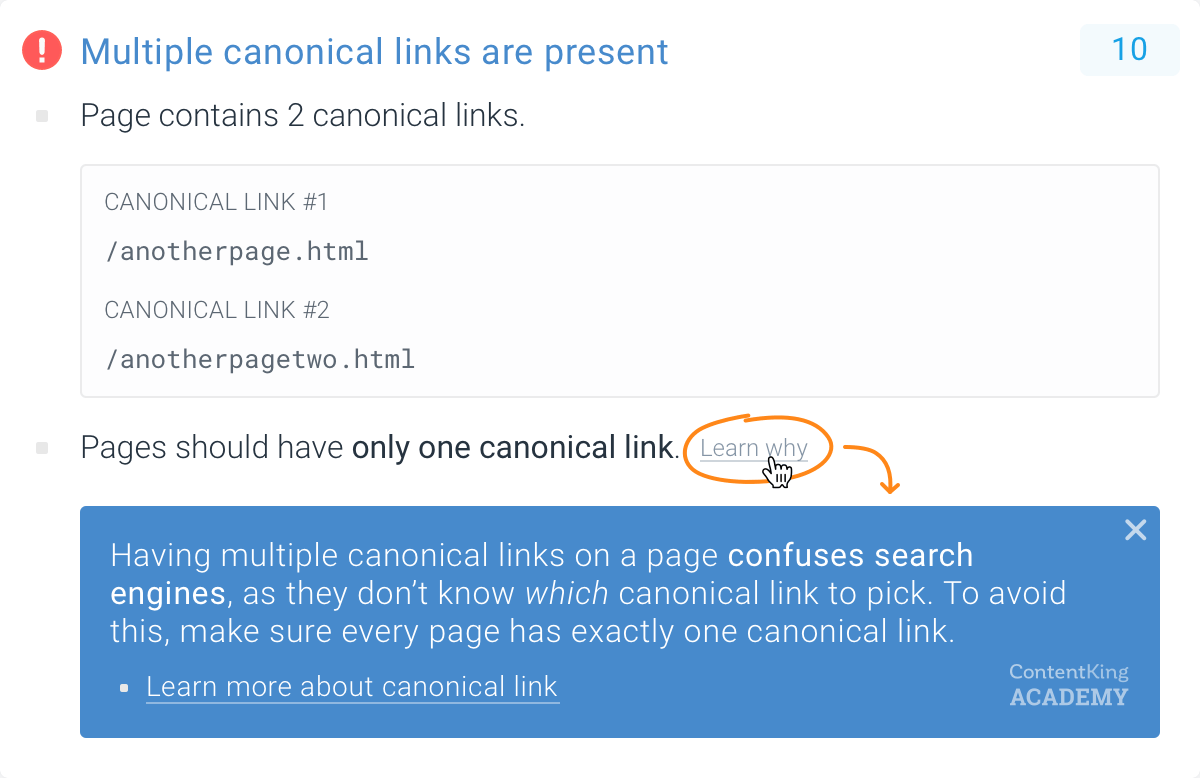Image resolution: width=1200 pixels, height=778 pixels.
Task: Open 'Learn more about canonical link'
Action: 352,687
